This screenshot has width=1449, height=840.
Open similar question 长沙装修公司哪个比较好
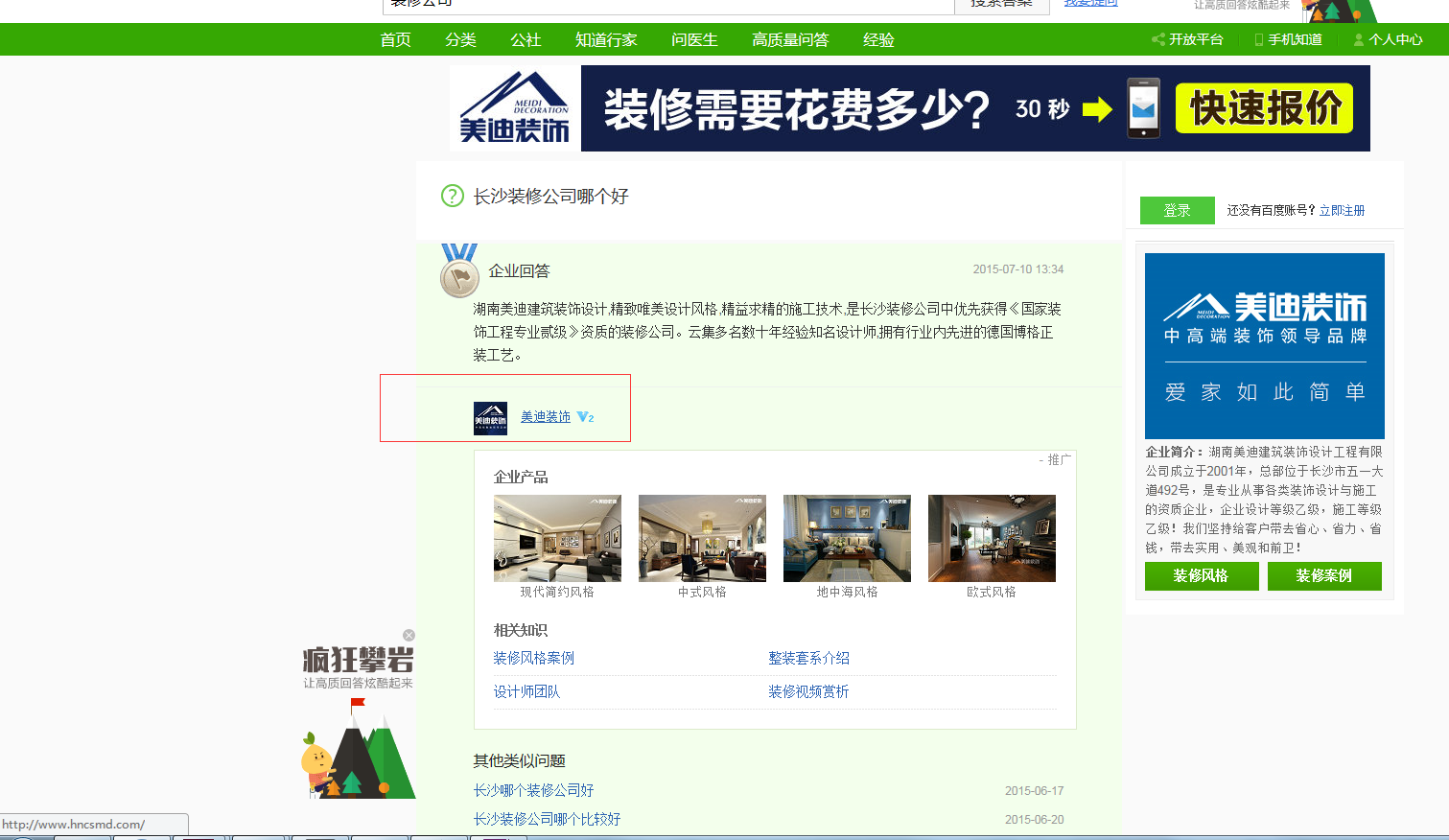click(547, 819)
